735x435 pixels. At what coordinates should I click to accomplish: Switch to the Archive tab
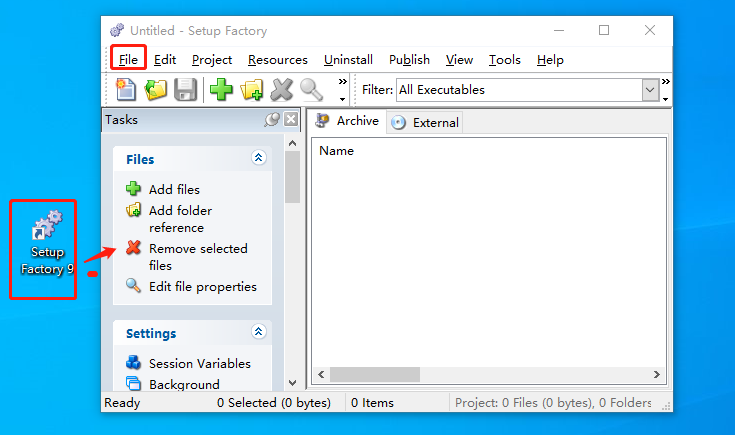click(x=347, y=120)
